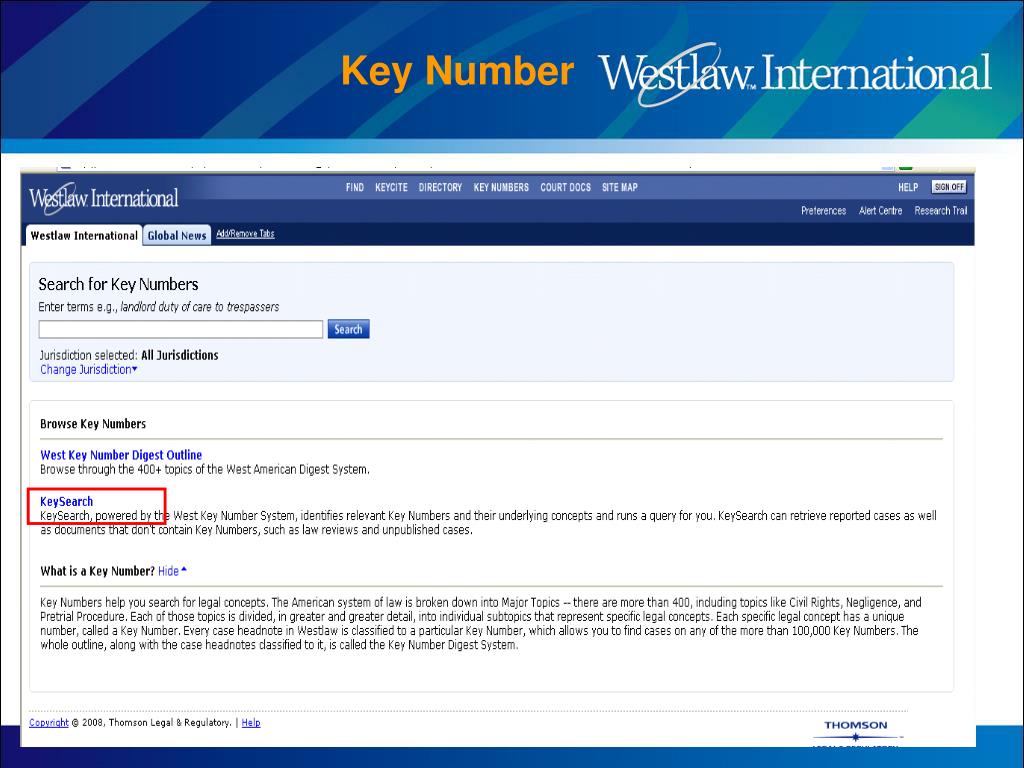Open Add/Remove Tabs link
The image size is (1024, 768).
click(246, 234)
